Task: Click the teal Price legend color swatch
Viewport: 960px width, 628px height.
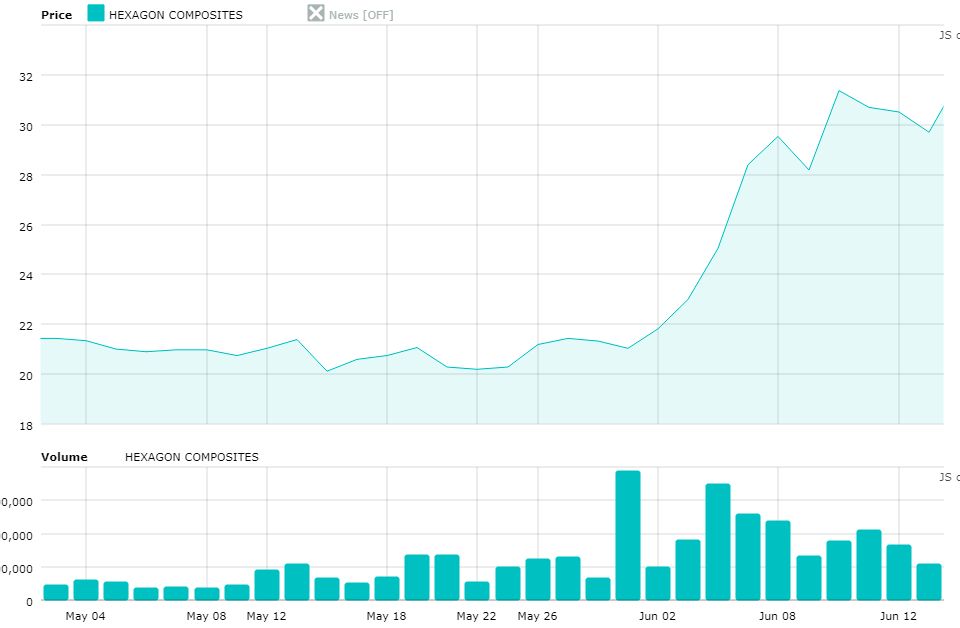Action: click(96, 14)
